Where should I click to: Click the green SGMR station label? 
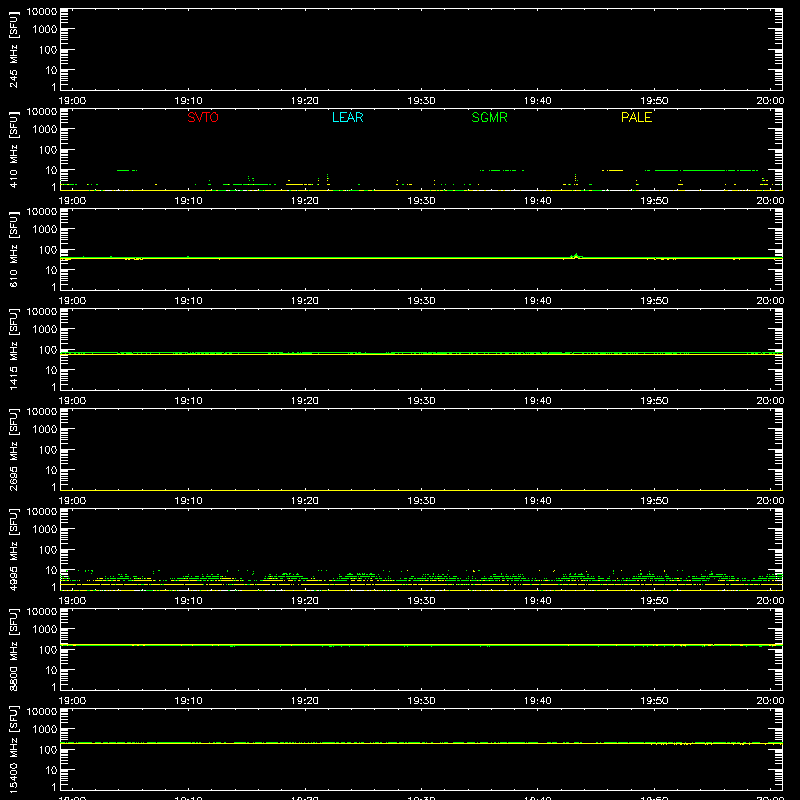[x=489, y=117]
